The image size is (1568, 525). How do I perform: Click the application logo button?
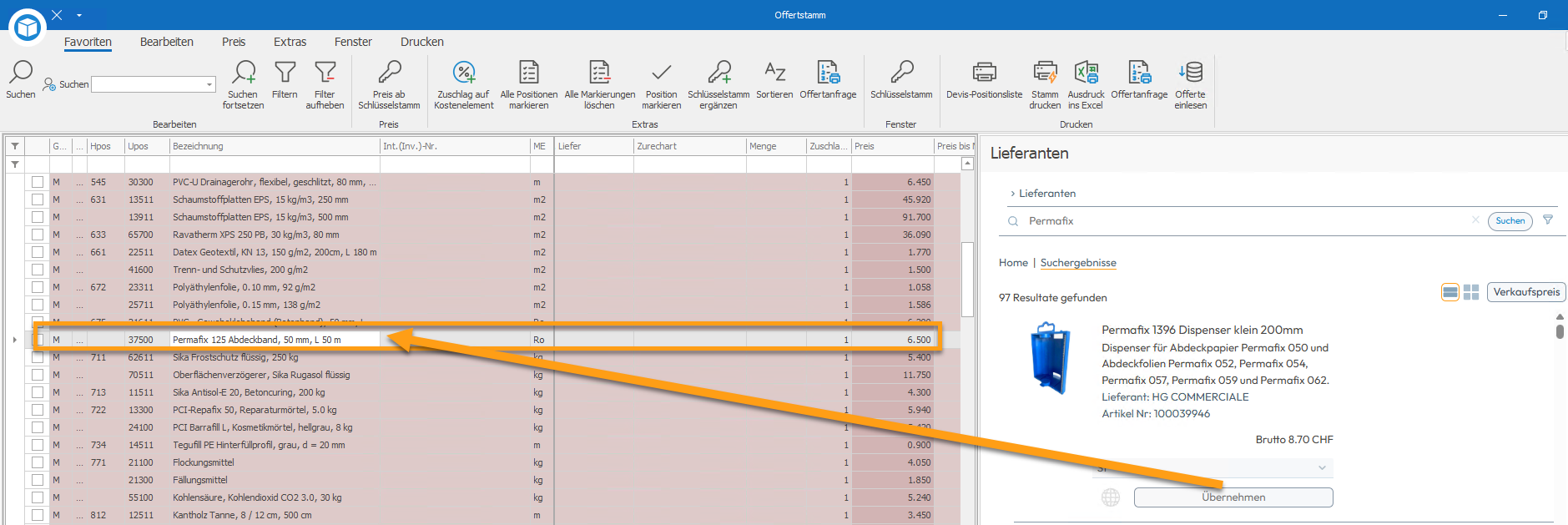[28, 28]
